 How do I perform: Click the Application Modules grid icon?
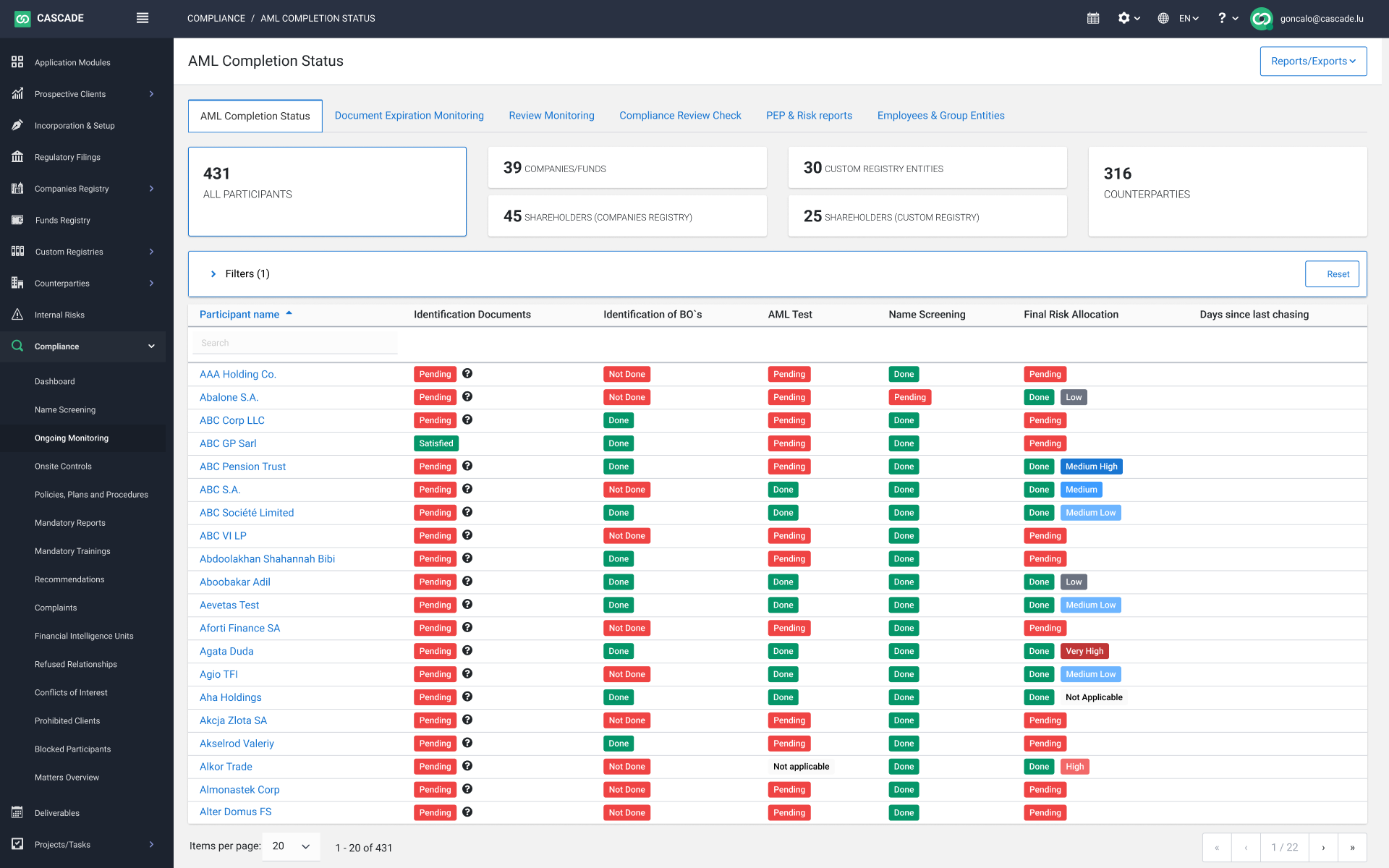click(17, 62)
